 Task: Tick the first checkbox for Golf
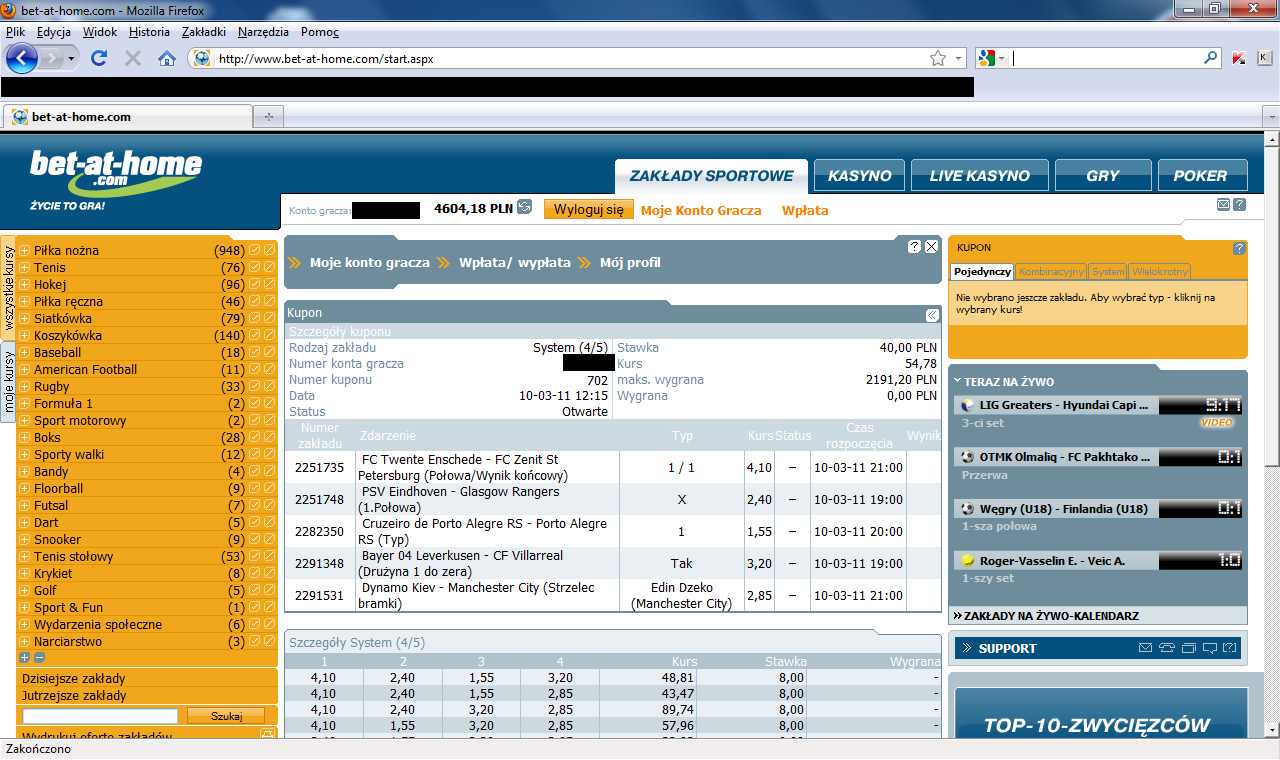[255, 590]
